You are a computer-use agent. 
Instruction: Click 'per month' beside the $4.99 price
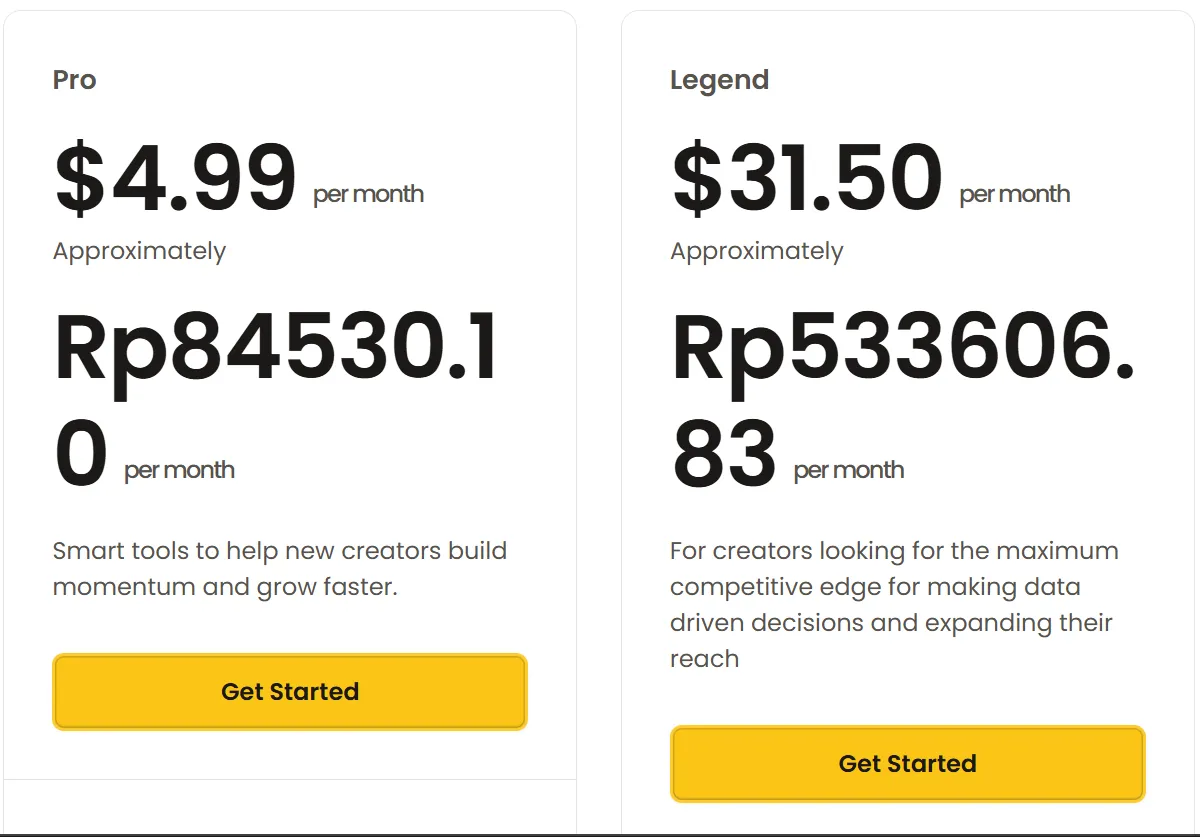coord(368,194)
